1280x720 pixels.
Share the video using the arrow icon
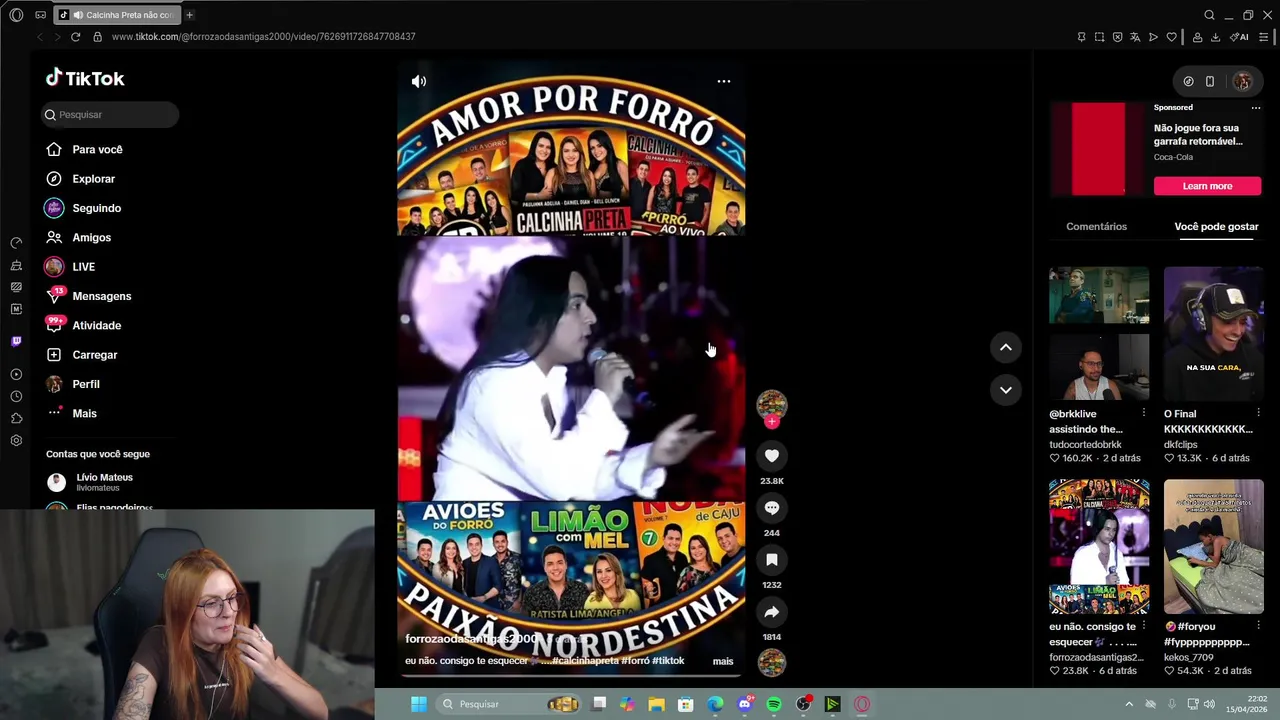pos(771,612)
